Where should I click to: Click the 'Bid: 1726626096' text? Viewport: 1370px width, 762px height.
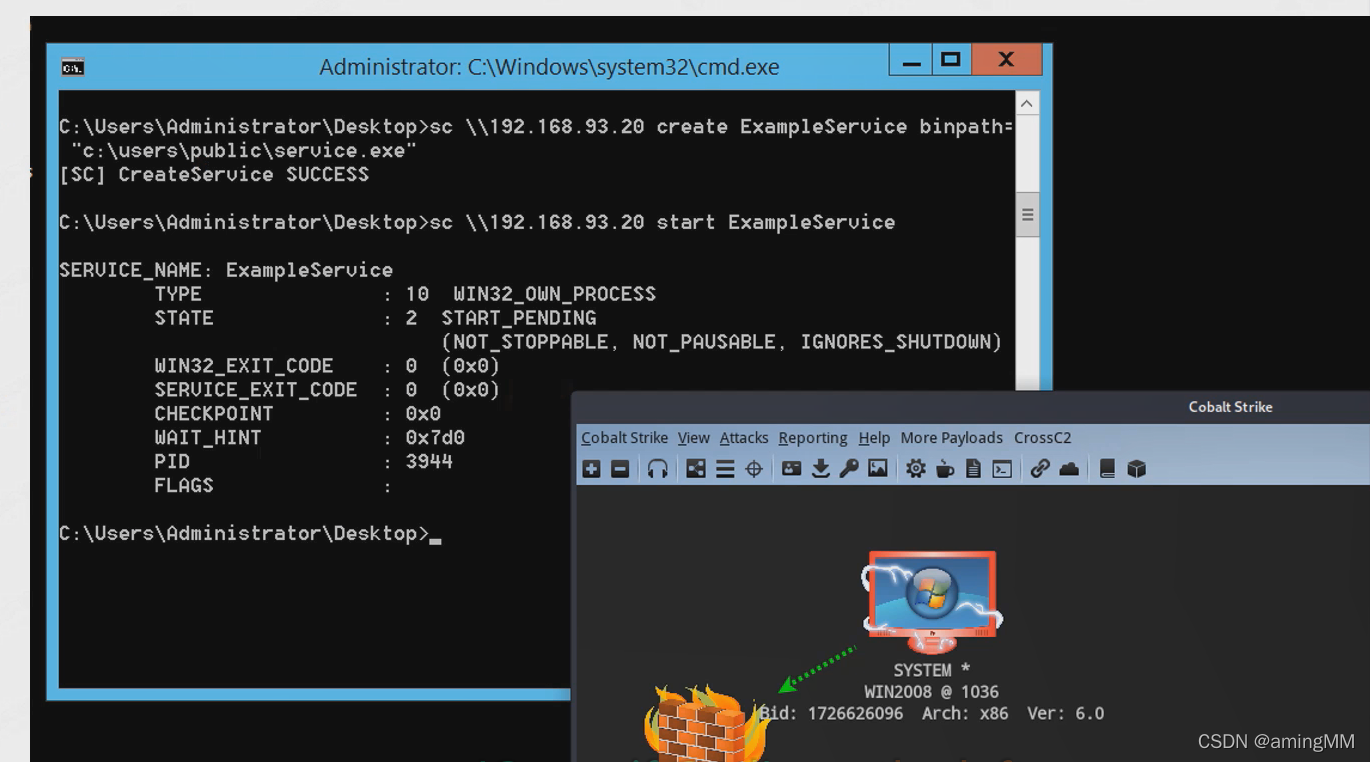pos(832,714)
